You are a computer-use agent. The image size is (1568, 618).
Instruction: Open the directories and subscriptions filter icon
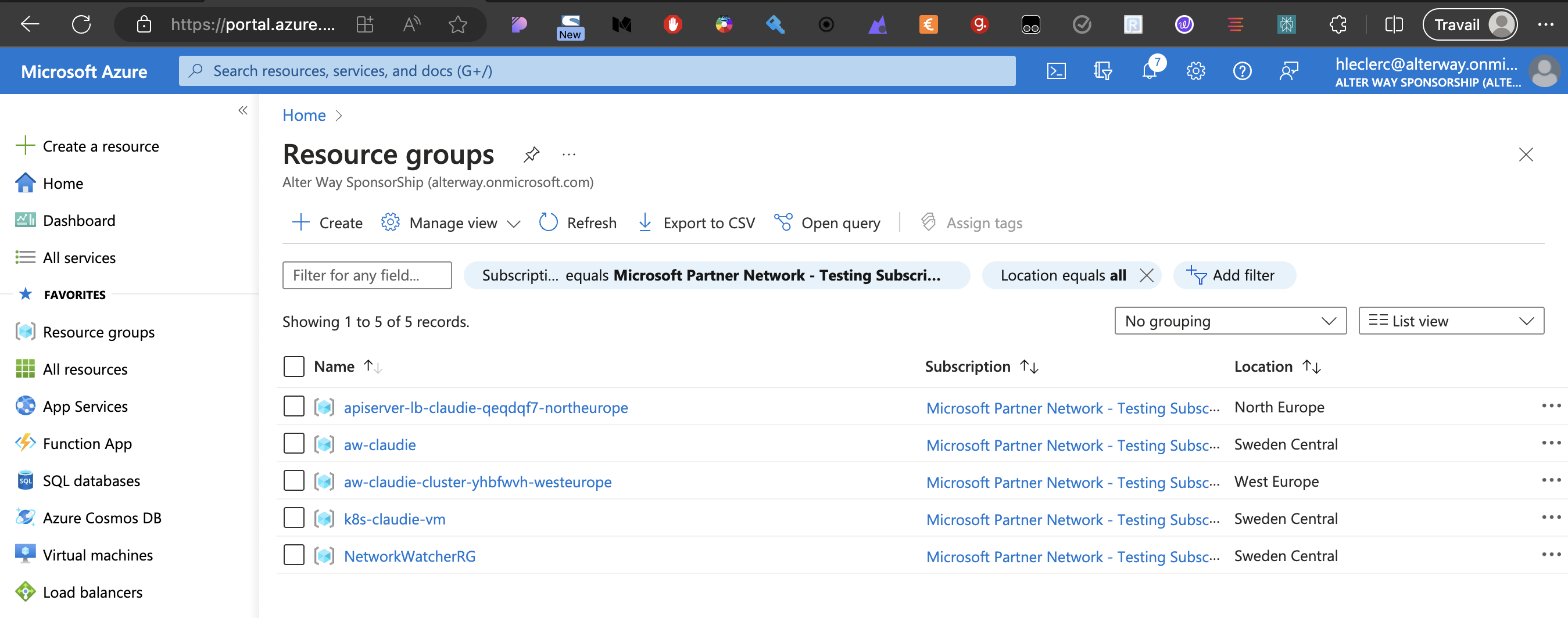[x=1102, y=71]
